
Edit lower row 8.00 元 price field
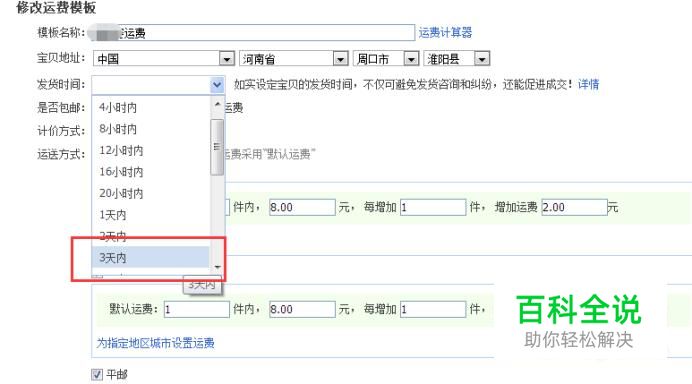302,309
